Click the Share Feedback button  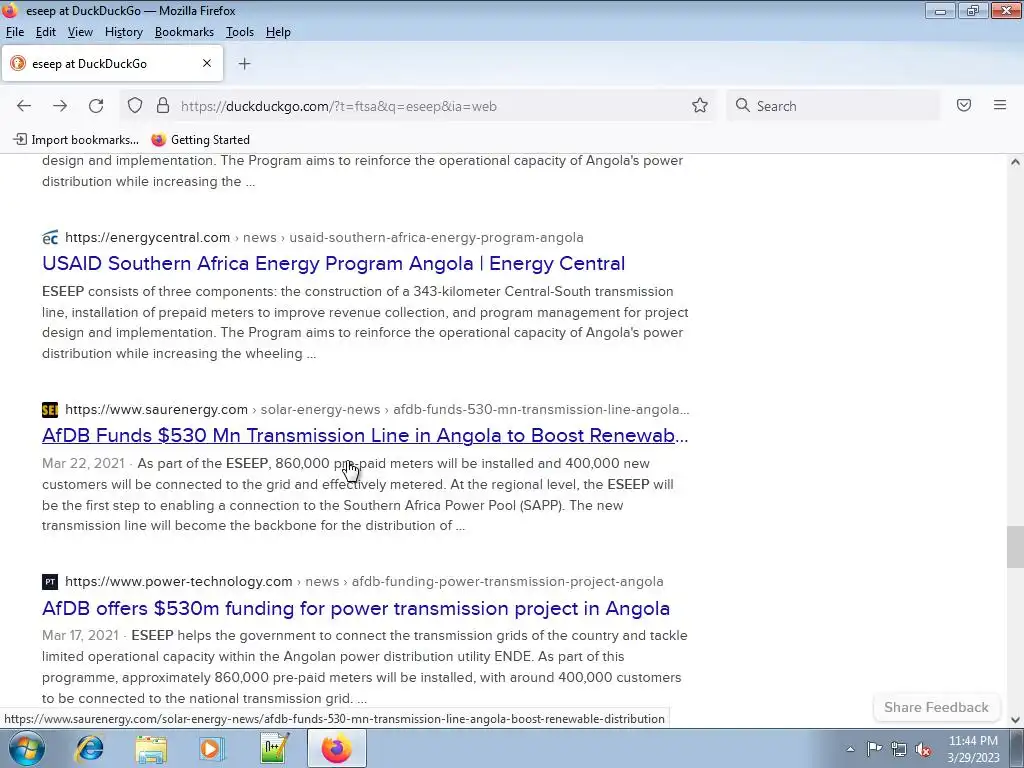tap(936, 707)
